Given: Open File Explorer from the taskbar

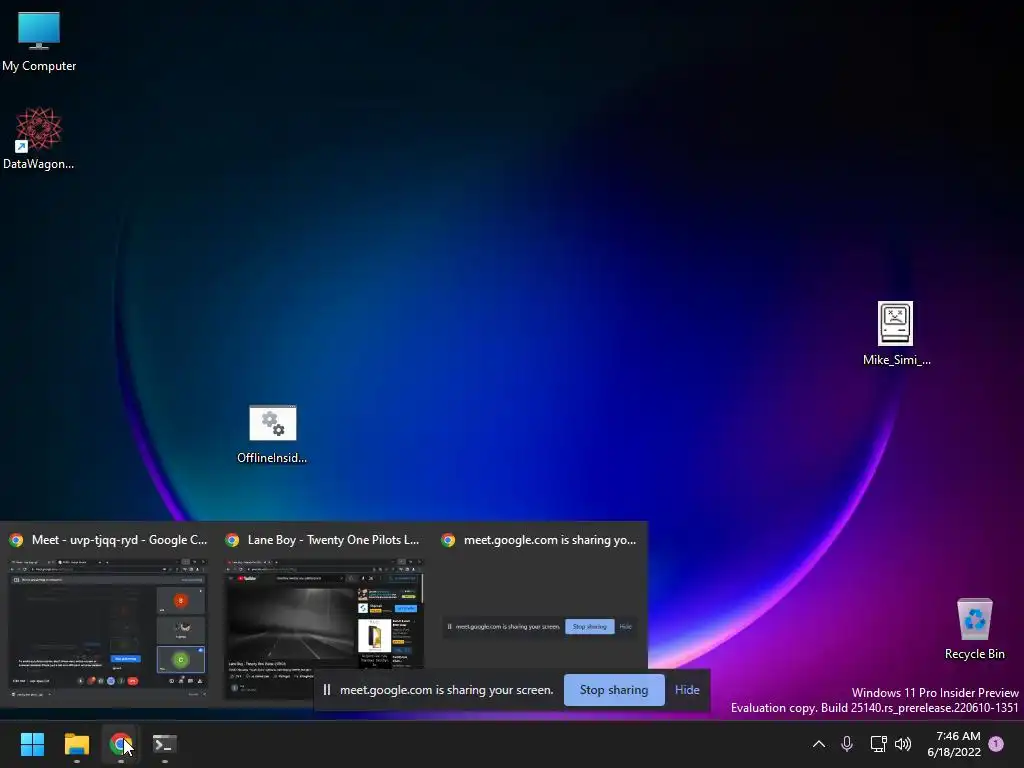Looking at the screenshot, I should tap(76, 744).
